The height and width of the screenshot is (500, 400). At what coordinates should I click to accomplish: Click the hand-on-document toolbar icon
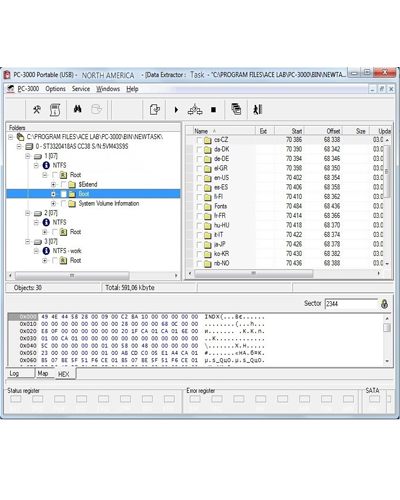(154, 109)
